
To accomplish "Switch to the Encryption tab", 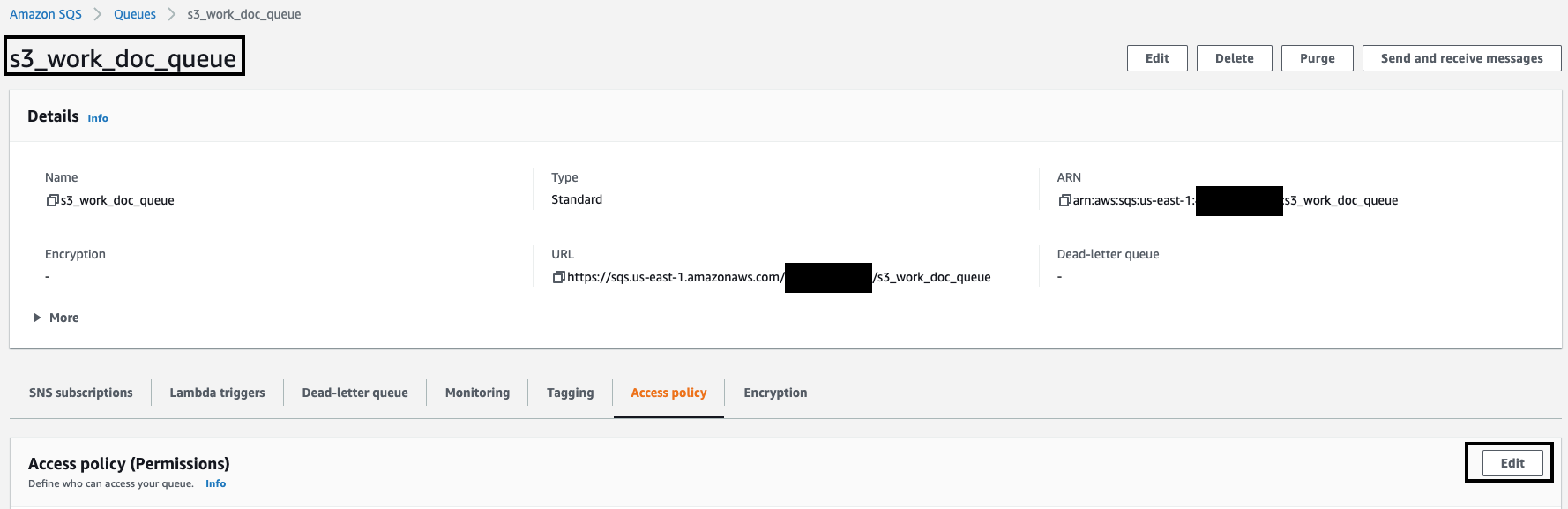I will (774, 393).
